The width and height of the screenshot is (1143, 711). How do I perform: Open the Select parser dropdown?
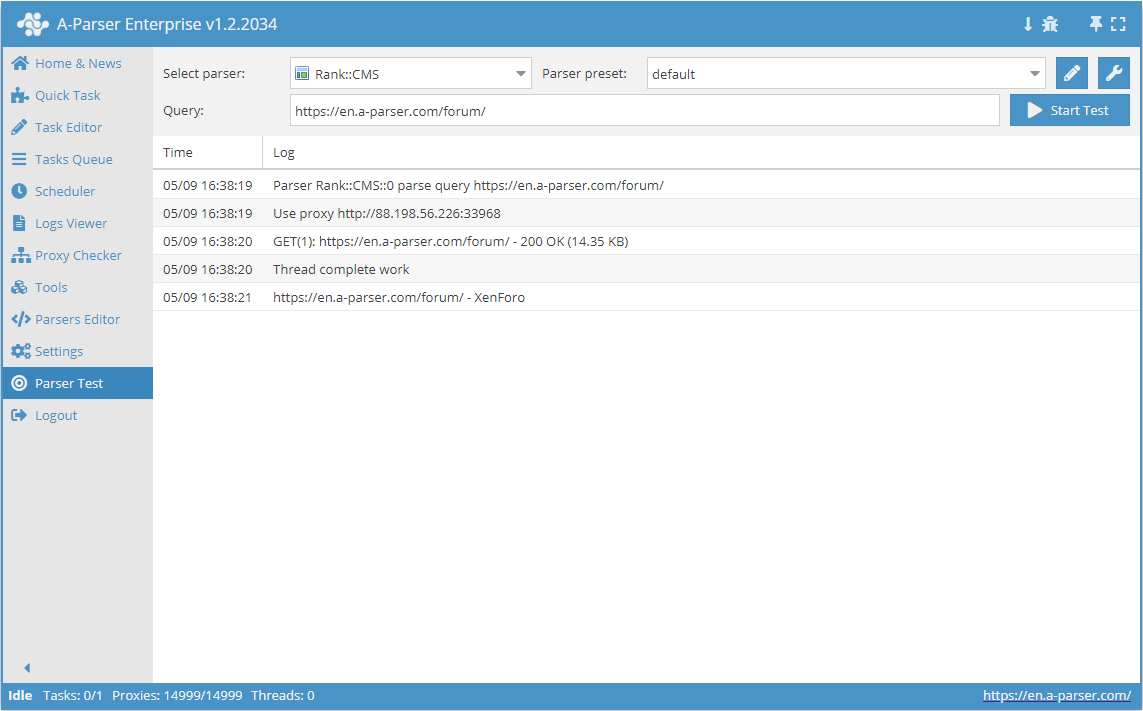(410, 74)
